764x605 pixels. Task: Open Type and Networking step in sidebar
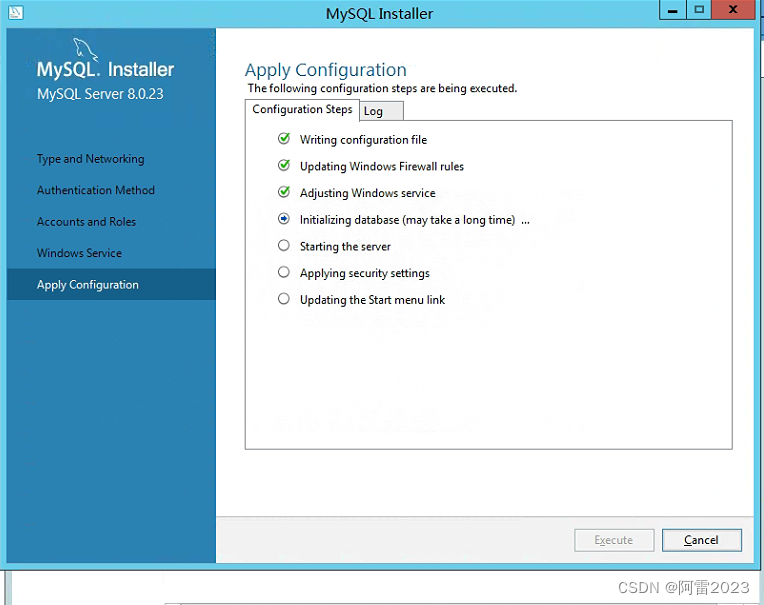[91, 159]
